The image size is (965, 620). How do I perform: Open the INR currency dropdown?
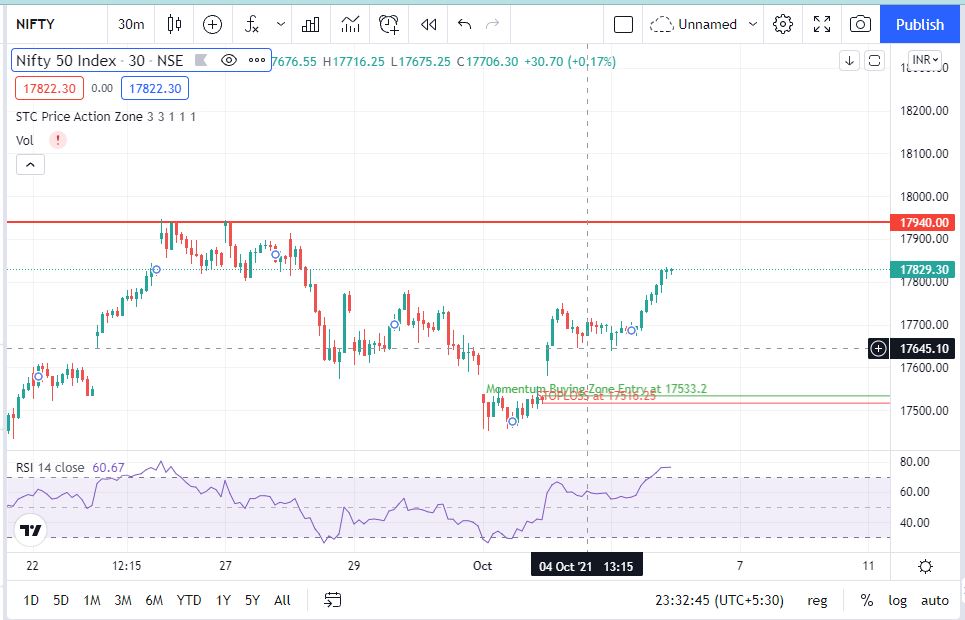pyautogui.click(x=925, y=60)
